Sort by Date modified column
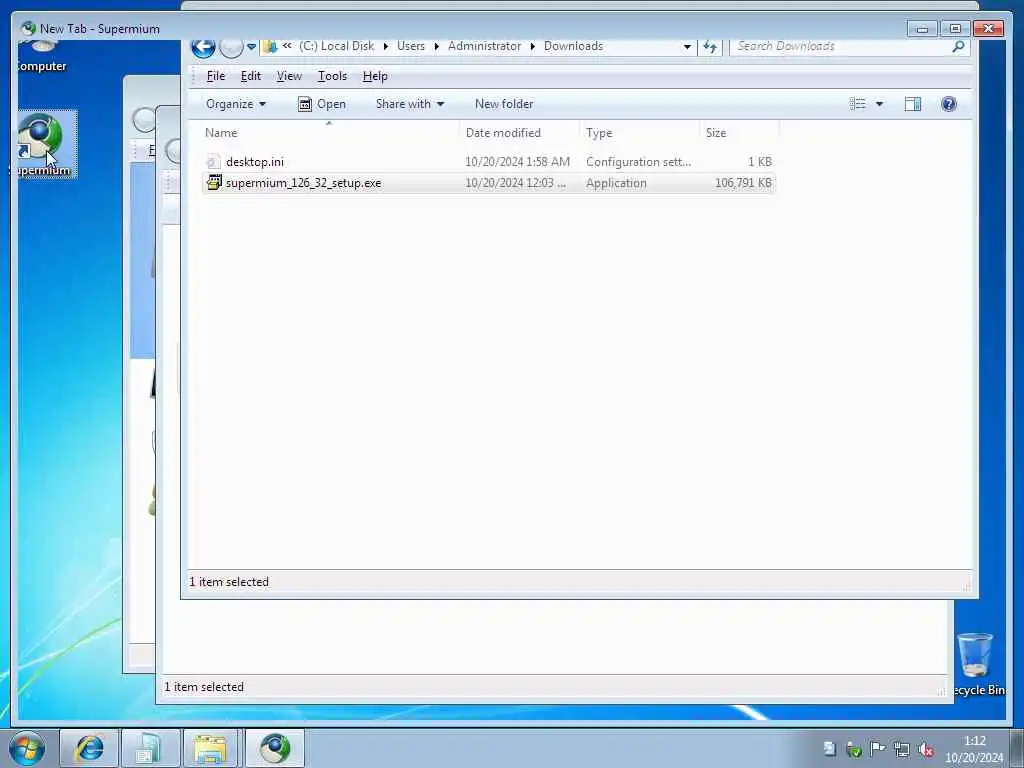Viewport: 1024px width, 768px height. 520,133
